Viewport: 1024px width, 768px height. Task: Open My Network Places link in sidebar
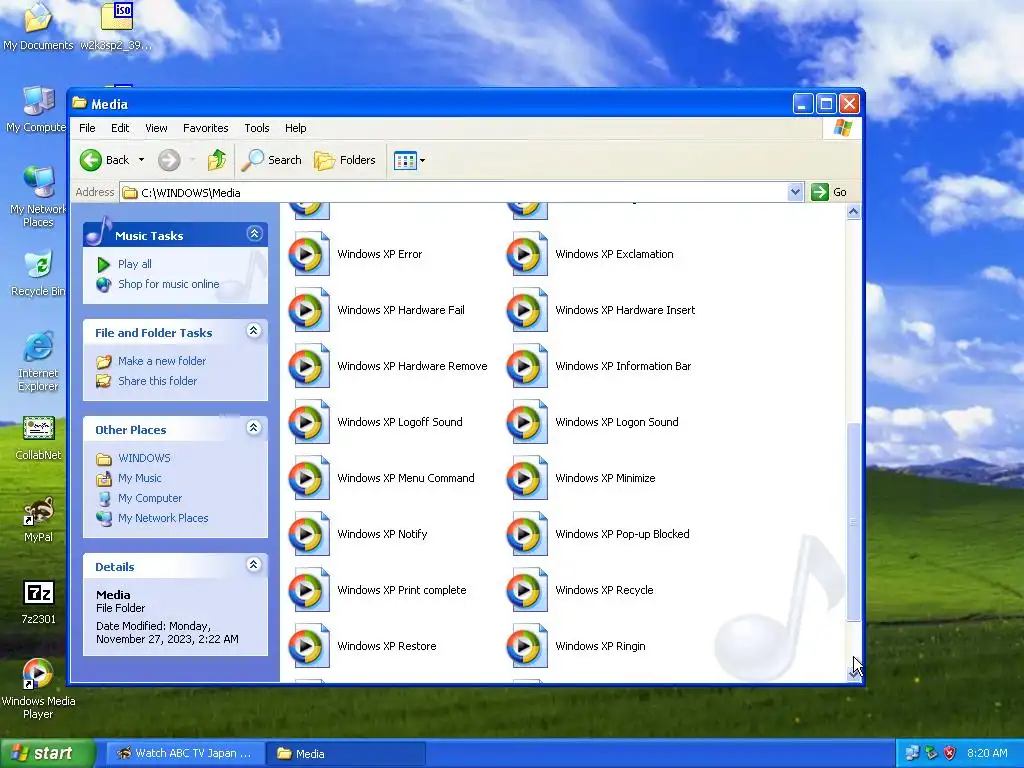pyautogui.click(x=163, y=518)
